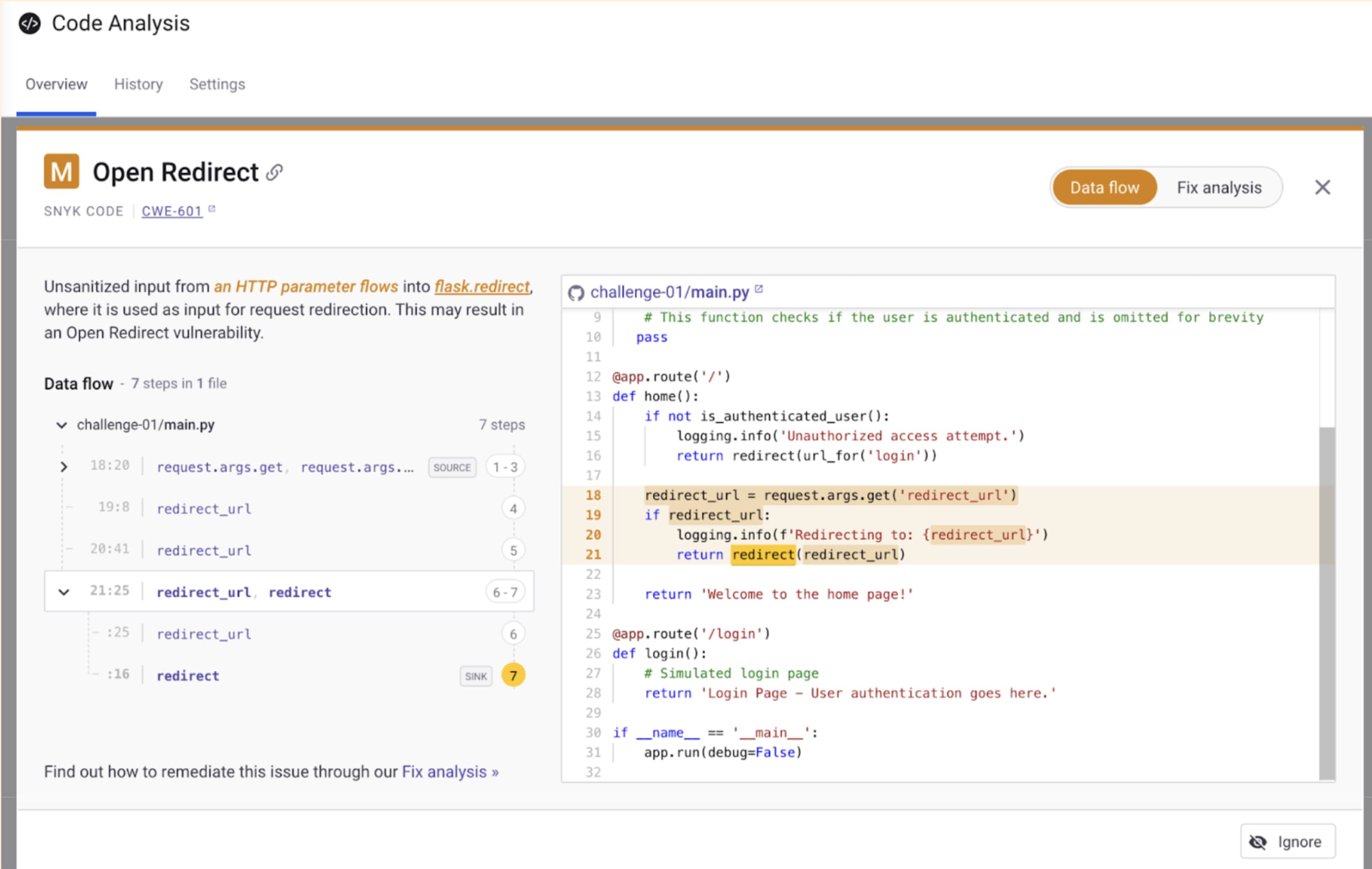Select the 20:41 redirect_url step row
1372x869 pixels.
(289, 550)
